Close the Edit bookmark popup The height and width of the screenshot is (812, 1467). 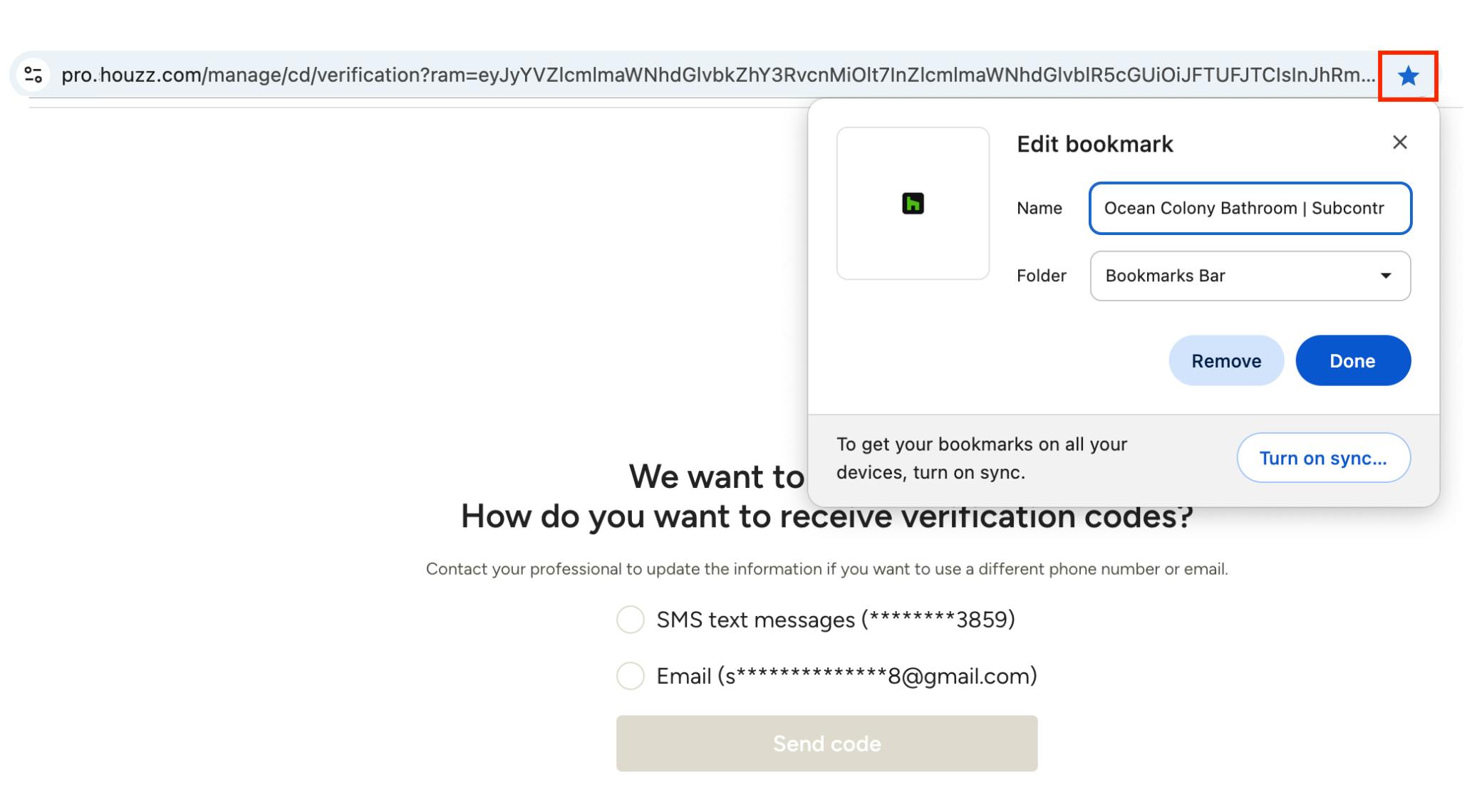[x=1399, y=142]
